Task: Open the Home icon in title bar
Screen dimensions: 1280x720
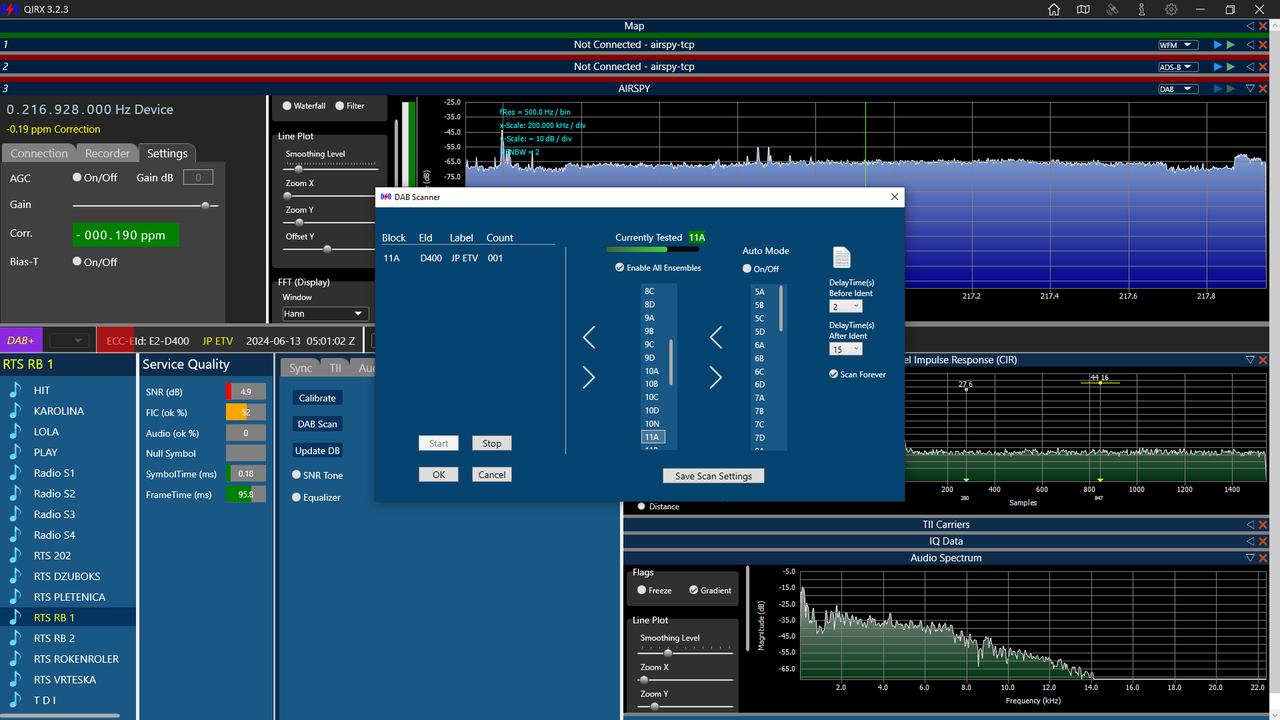Action: (x=1054, y=9)
